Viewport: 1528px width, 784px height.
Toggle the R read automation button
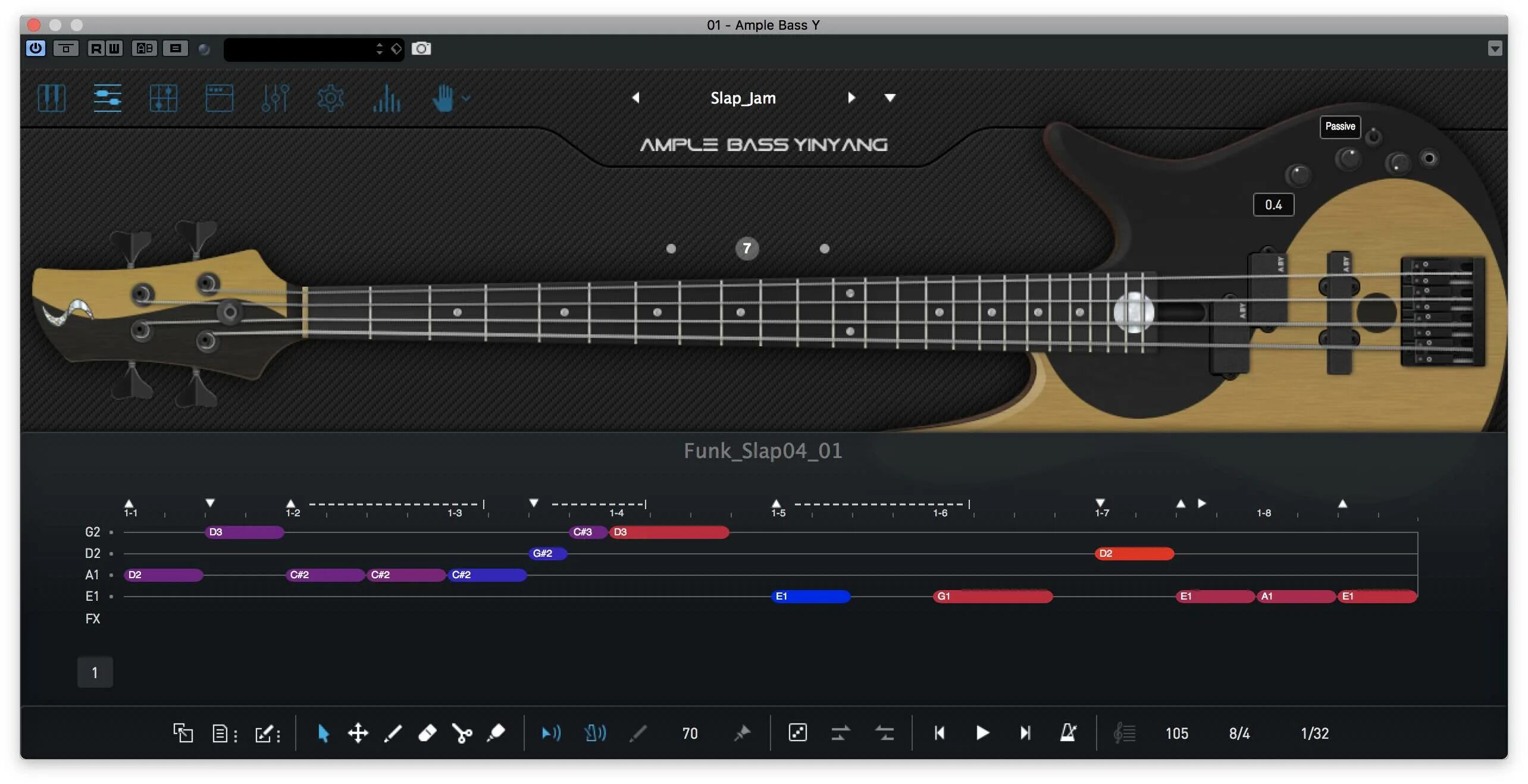[96, 48]
